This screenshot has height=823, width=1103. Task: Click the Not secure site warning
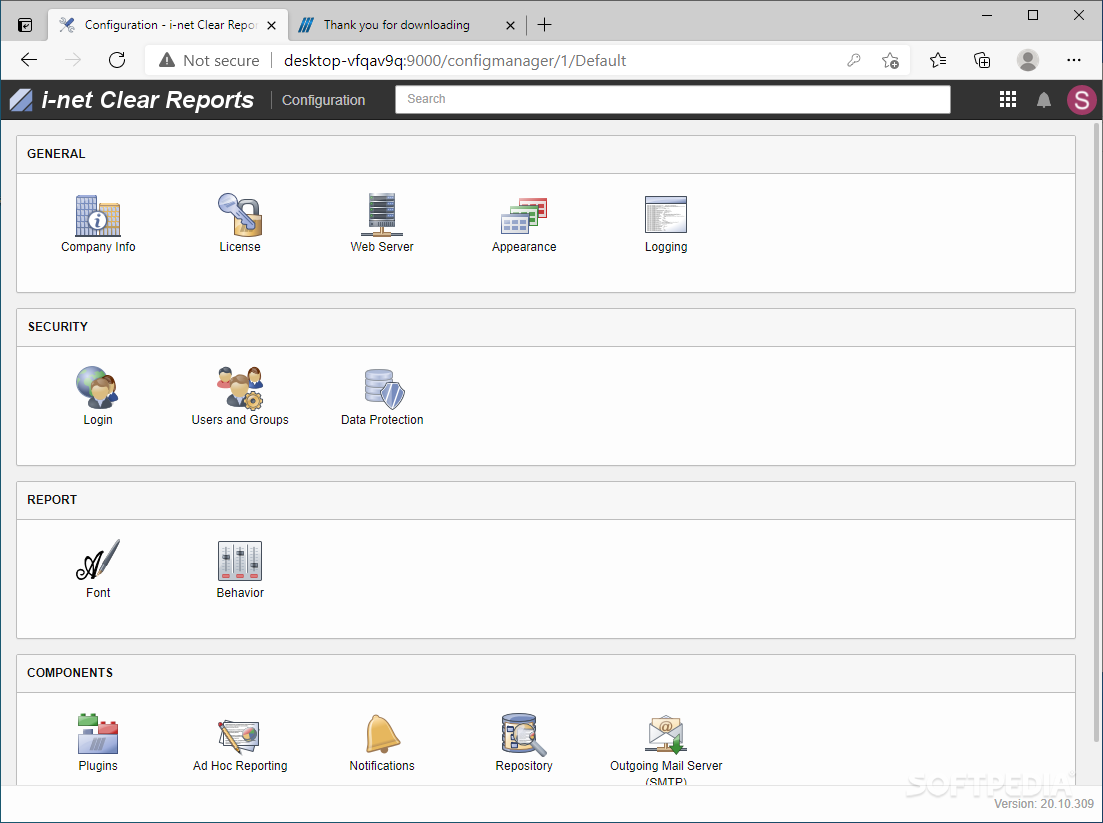[x=209, y=60]
